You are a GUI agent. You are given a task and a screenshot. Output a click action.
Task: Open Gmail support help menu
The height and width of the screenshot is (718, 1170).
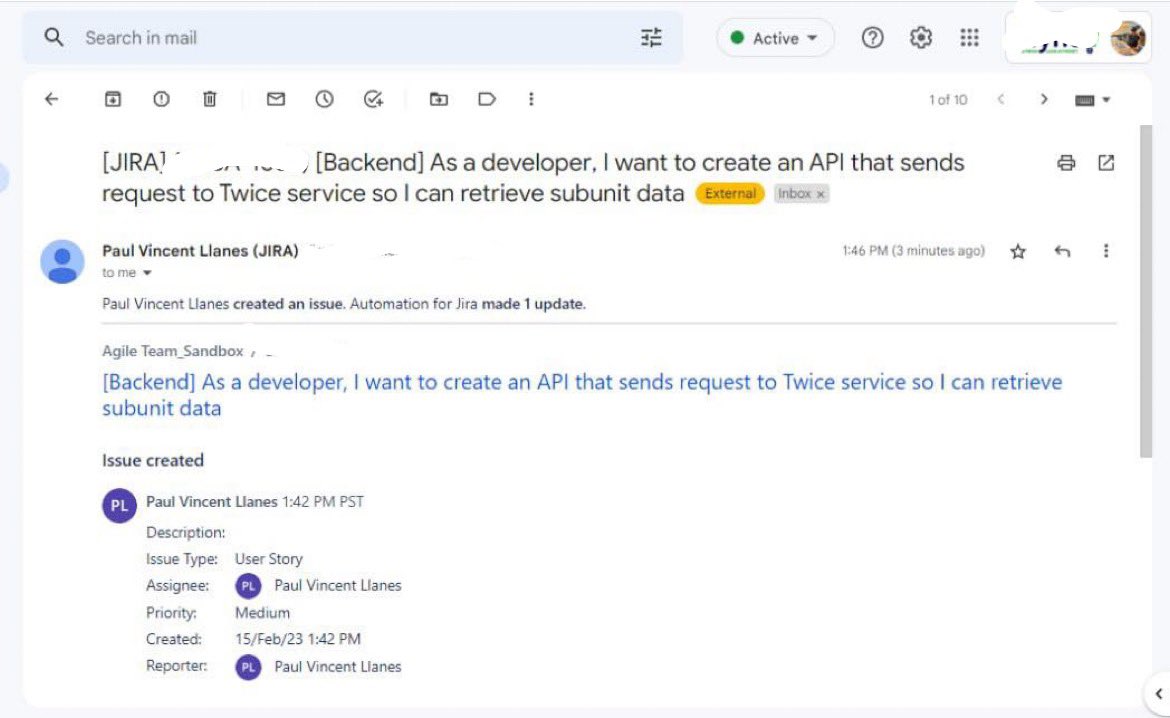click(872, 37)
